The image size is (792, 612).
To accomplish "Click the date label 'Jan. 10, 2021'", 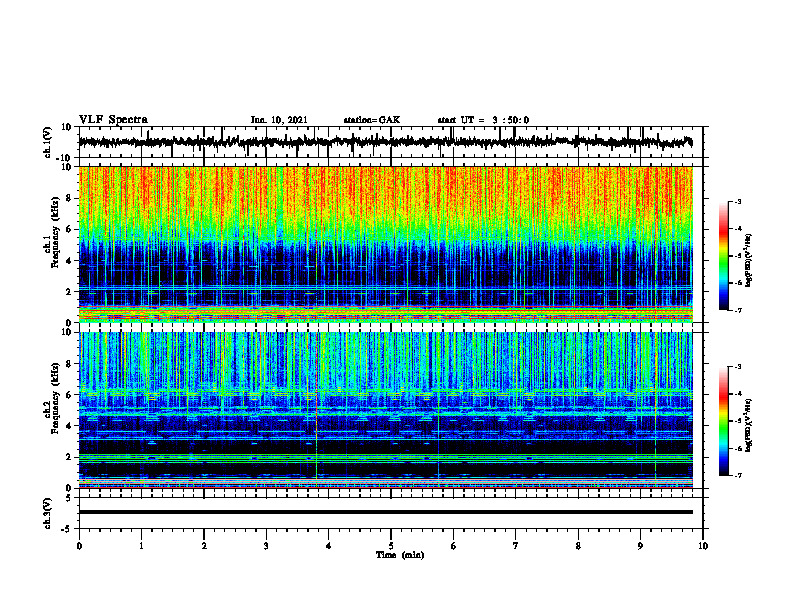I will click(x=279, y=120).
